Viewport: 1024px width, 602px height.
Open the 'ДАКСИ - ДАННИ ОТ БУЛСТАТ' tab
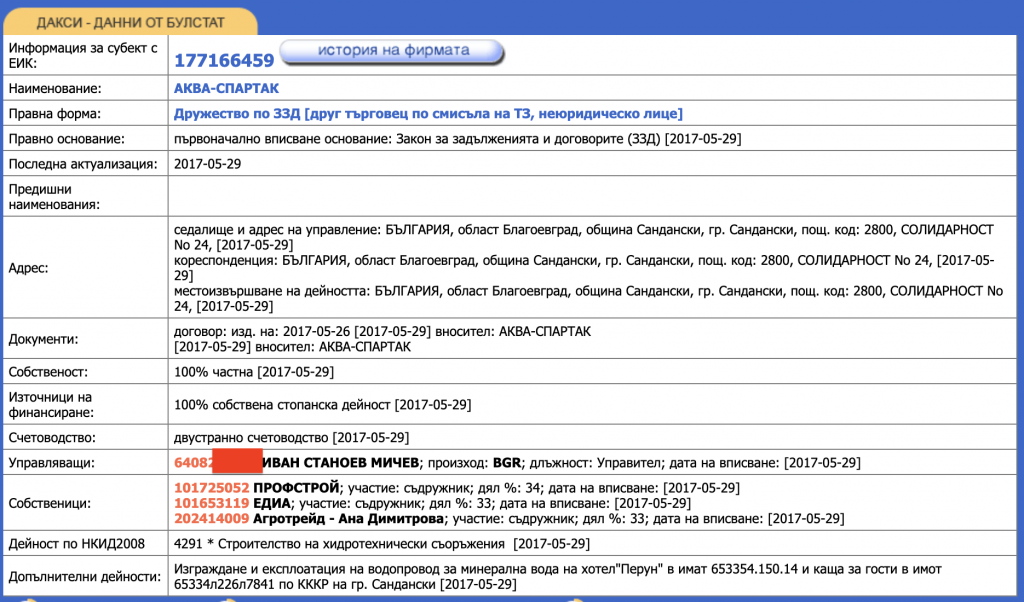[x=130, y=21]
